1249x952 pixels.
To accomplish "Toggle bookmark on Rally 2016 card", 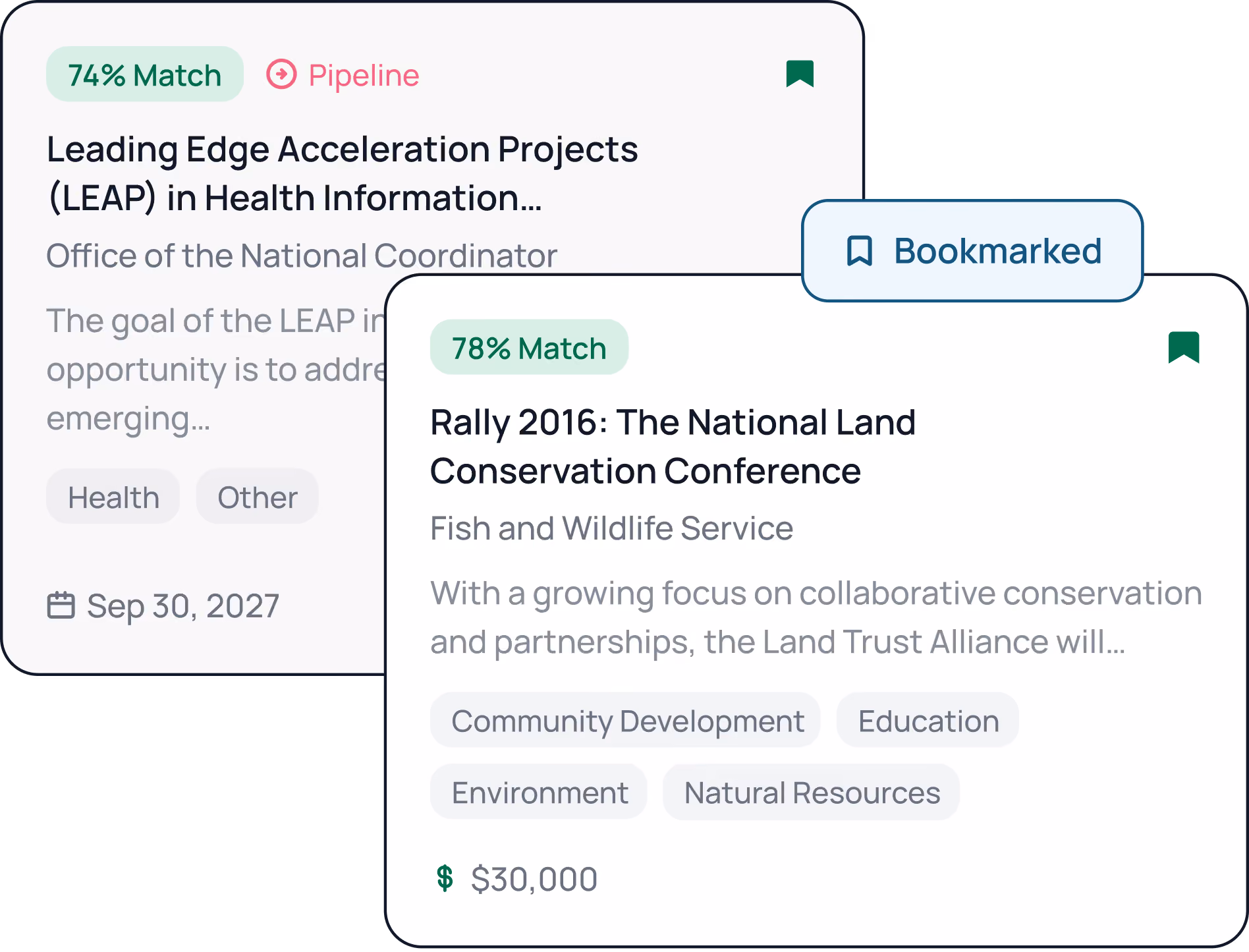I will [1184, 347].
